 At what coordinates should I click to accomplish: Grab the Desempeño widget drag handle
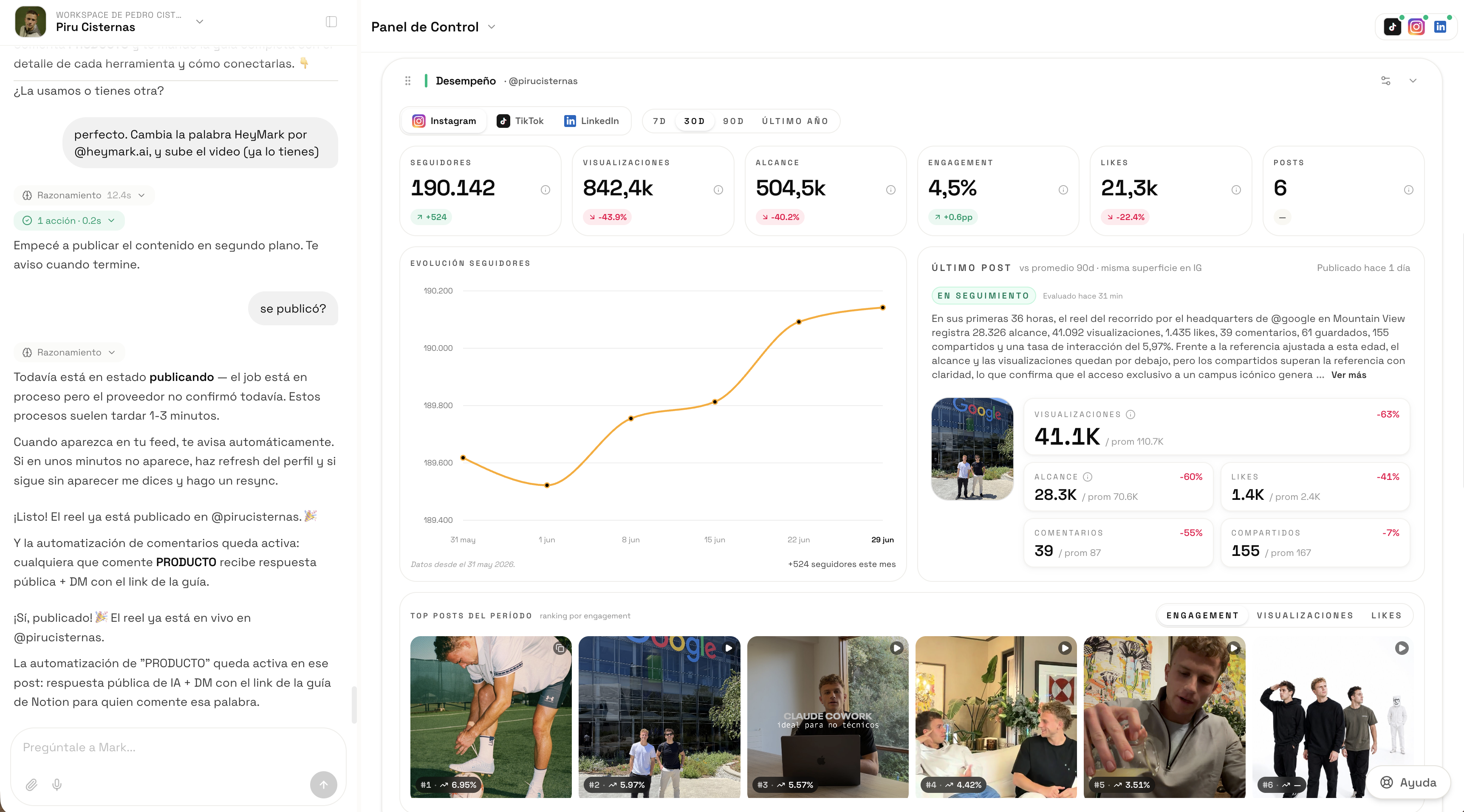407,81
